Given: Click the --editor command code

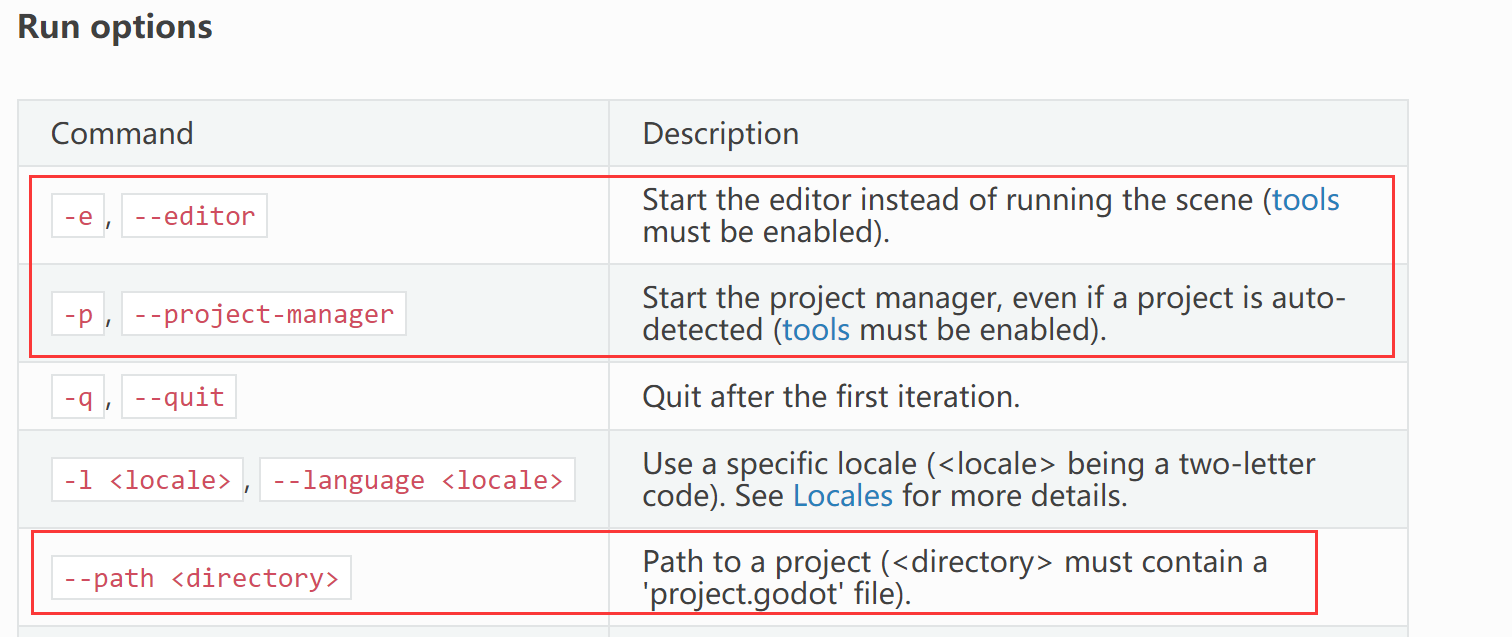Looking at the screenshot, I should coord(194,216).
